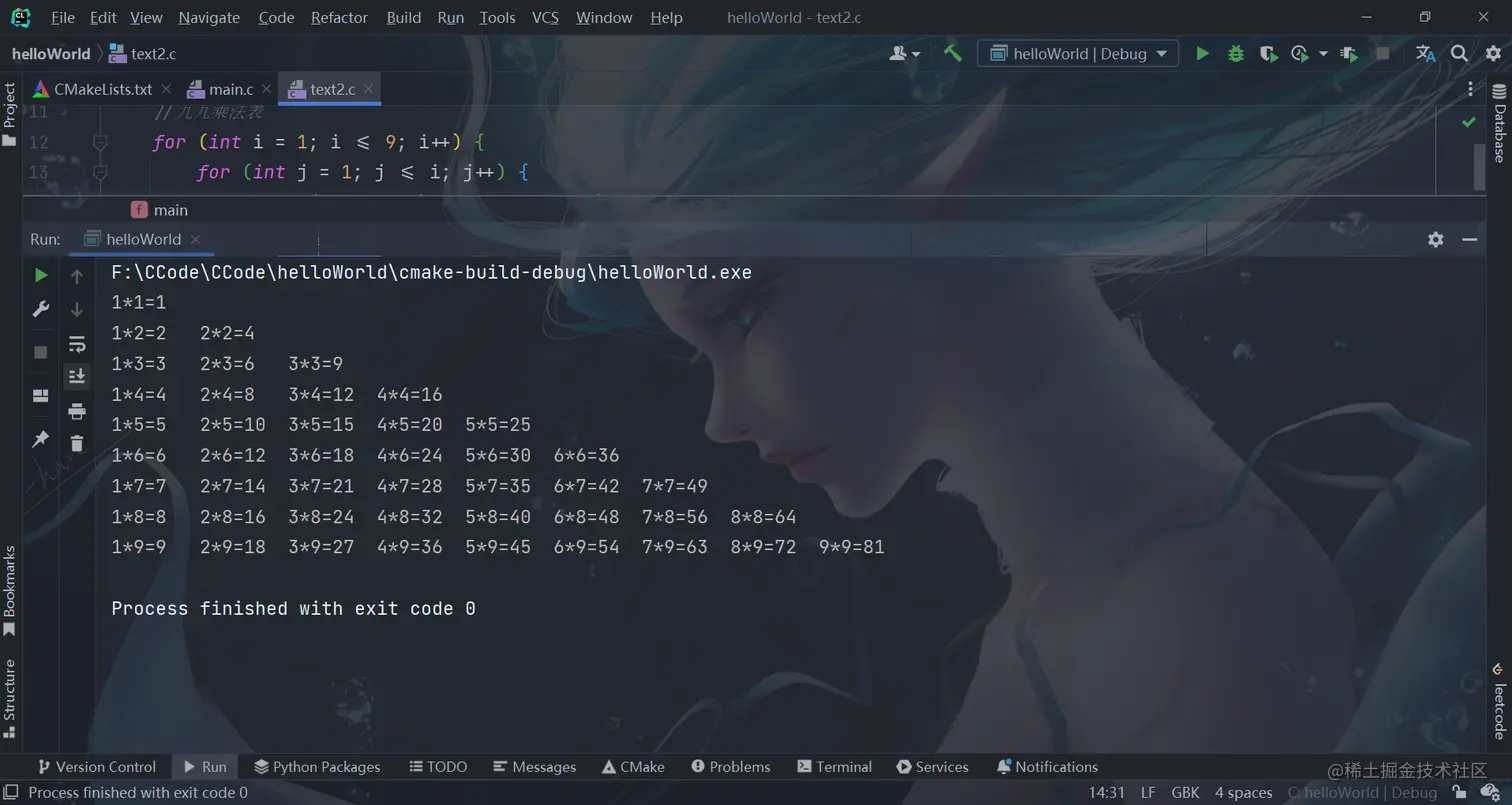Open IDE settings gear in top-right
This screenshot has height=805, width=1512.
(x=1492, y=53)
